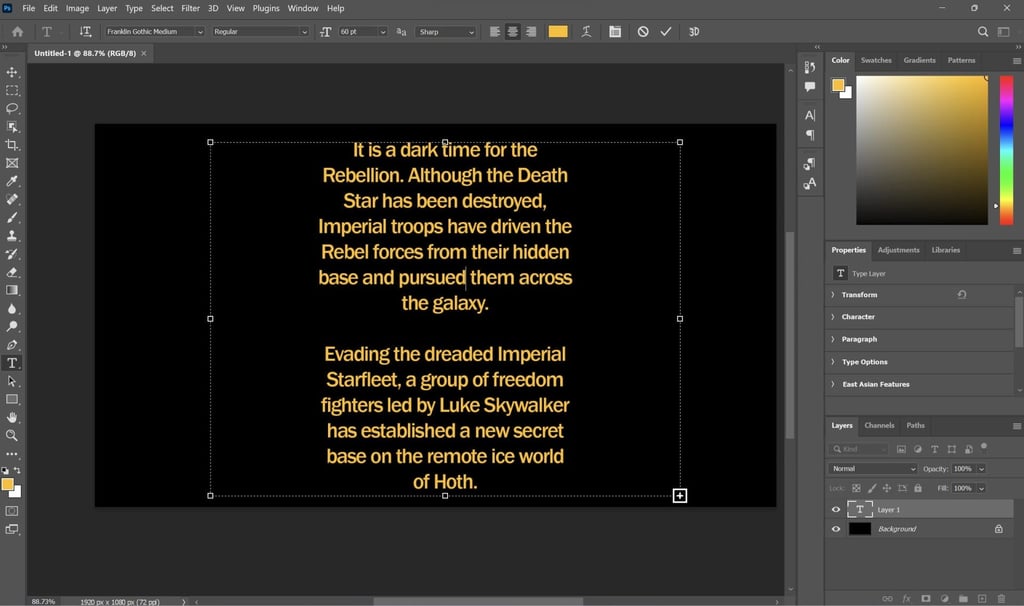The image size is (1024, 606).
Task: Select the Rectangle shape tool
Action: click(x=12, y=399)
